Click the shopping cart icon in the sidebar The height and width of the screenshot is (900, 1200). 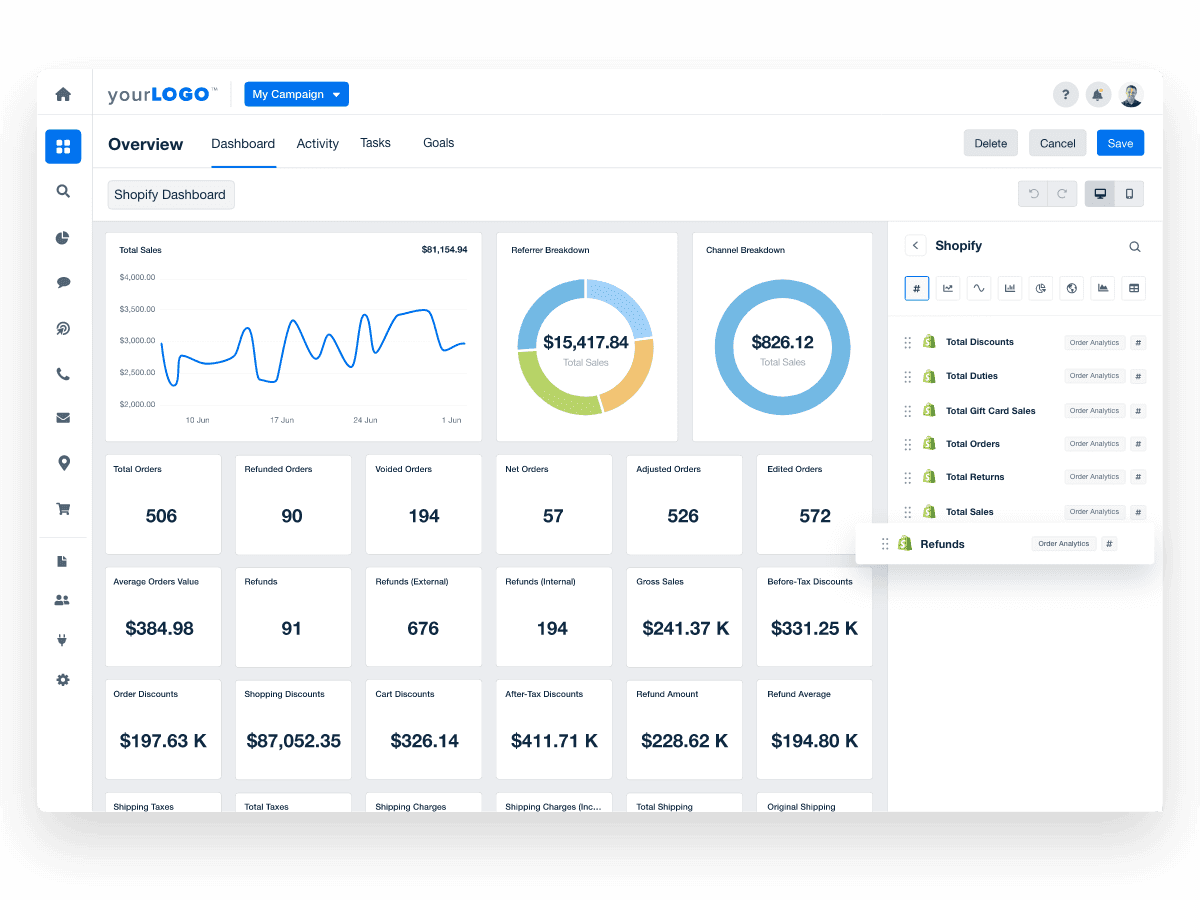(63, 508)
